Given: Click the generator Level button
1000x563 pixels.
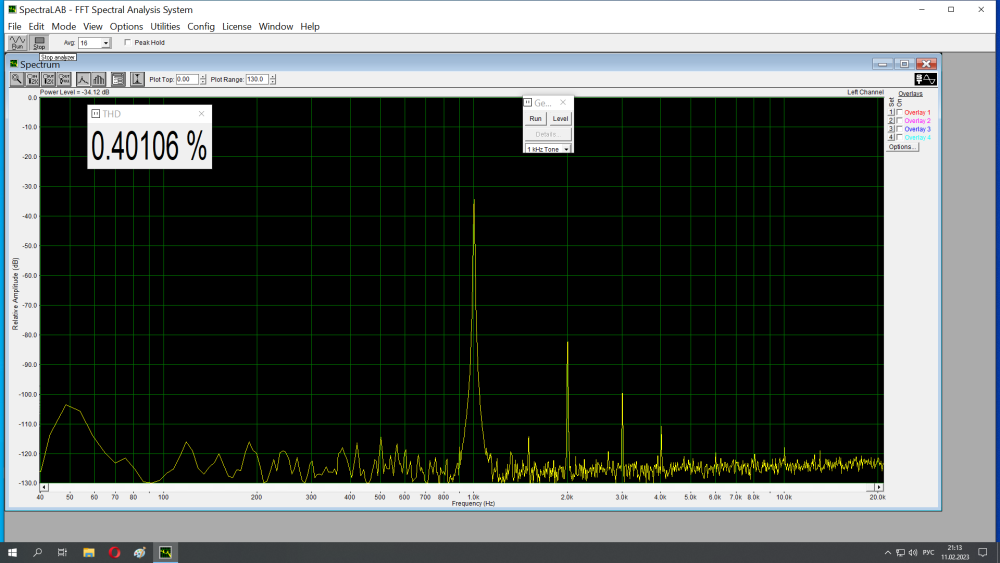Looking at the screenshot, I should (x=560, y=118).
